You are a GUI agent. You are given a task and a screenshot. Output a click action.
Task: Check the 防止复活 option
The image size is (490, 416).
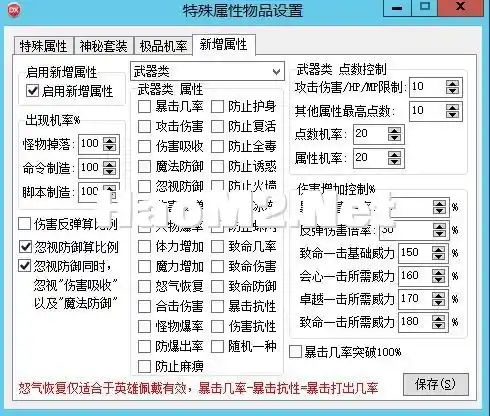tap(217, 127)
